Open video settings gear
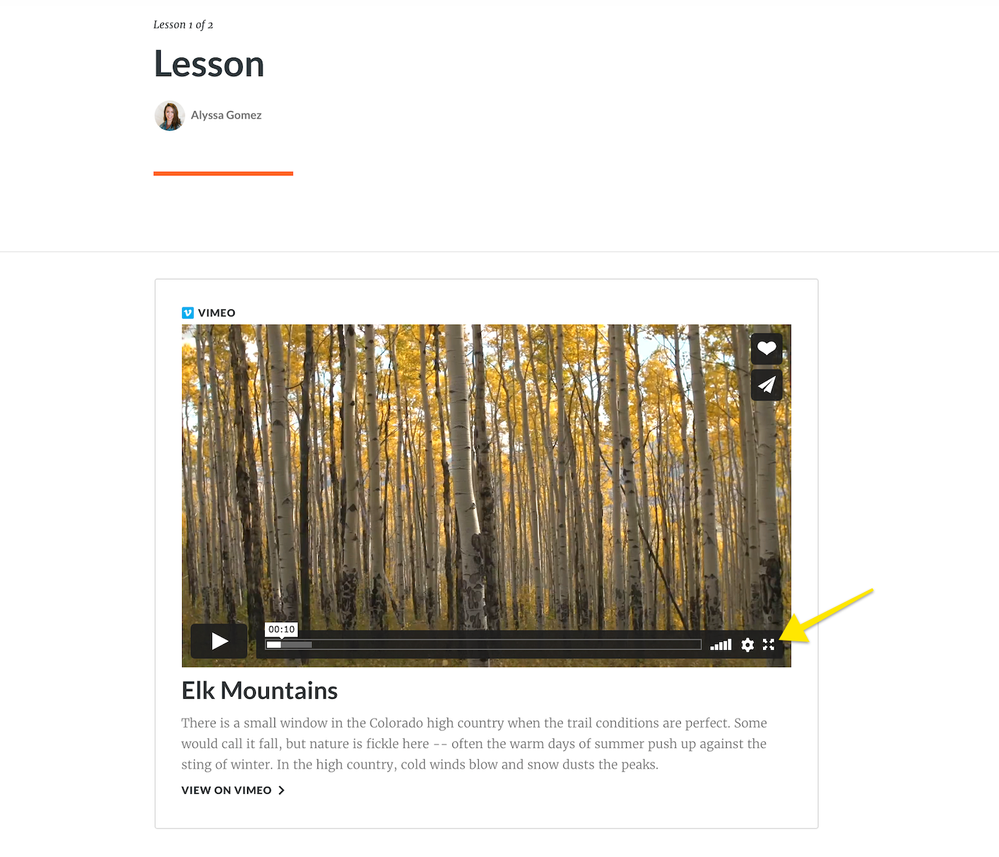999x857 pixels. pyautogui.click(x=747, y=645)
